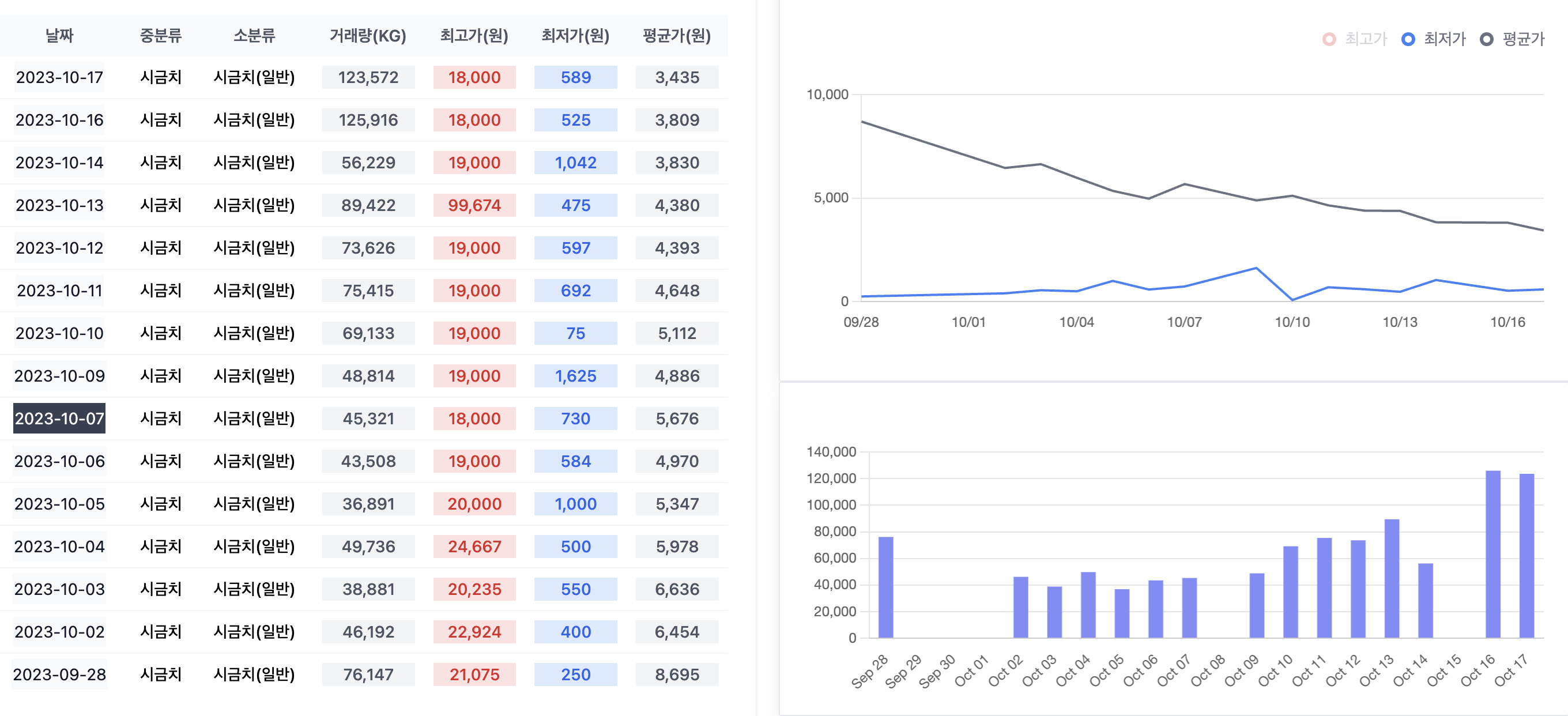
Task: Click the trade volume value 89,422
Action: click(368, 205)
